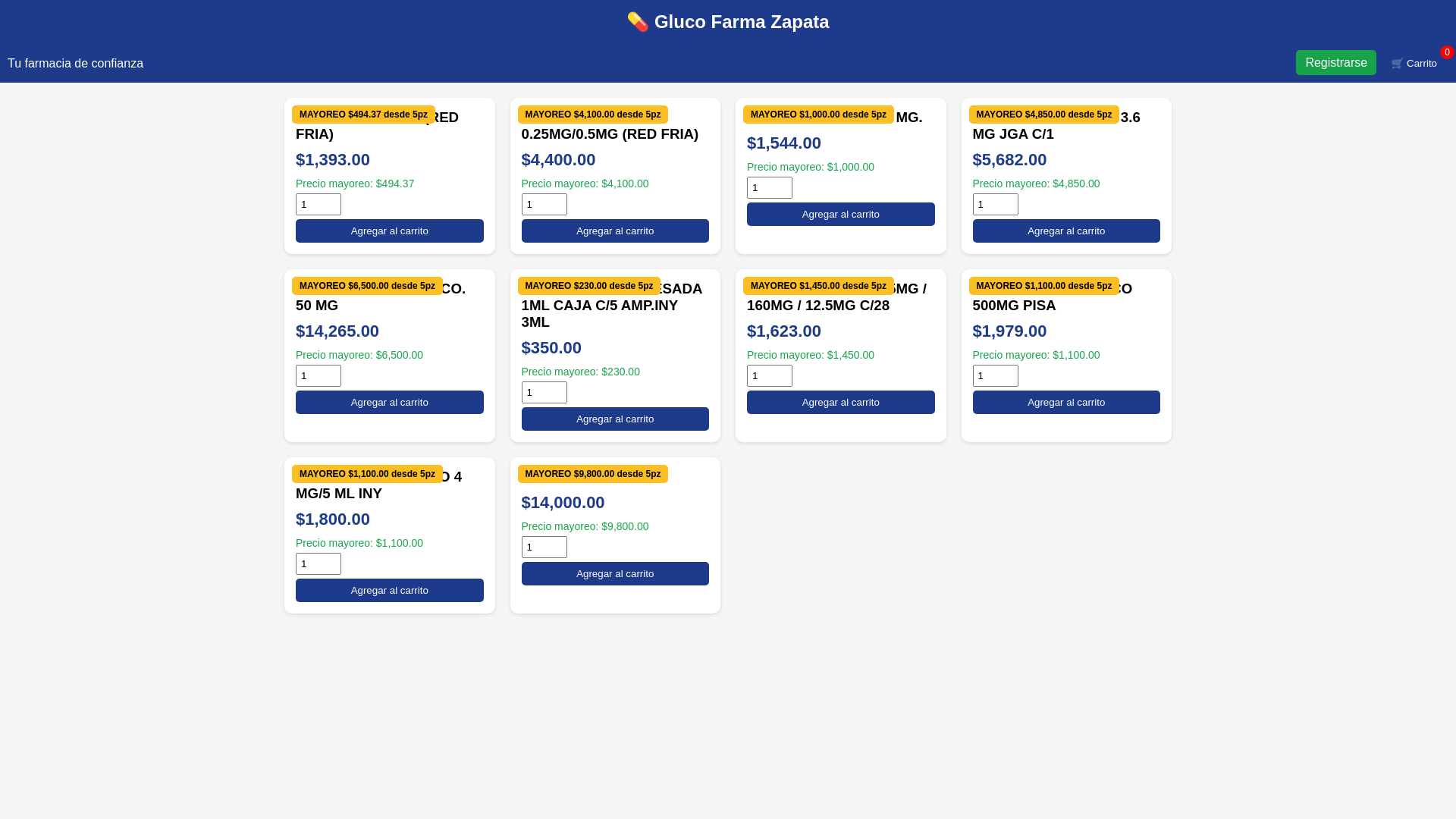Click the MAYOREO $4,100.00 desde 5pz badge
The image size is (1456, 819).
[592, 115]
